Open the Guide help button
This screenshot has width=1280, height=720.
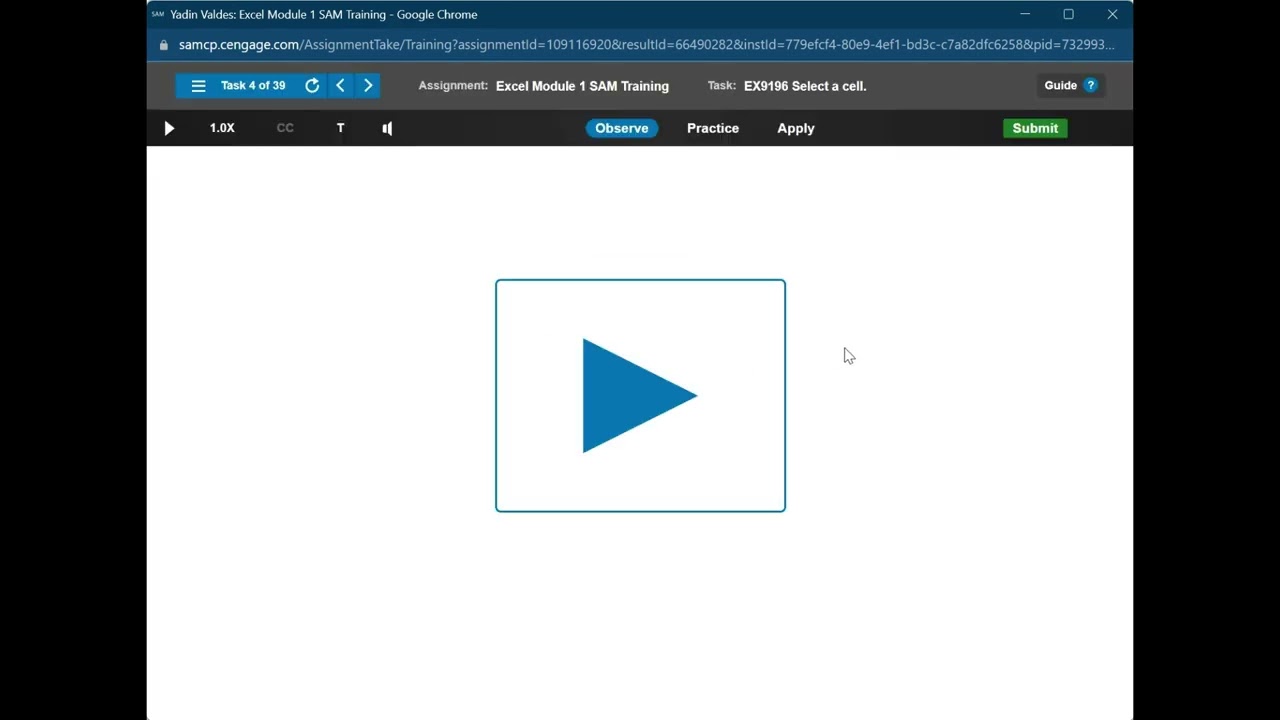click(1070, 86)
